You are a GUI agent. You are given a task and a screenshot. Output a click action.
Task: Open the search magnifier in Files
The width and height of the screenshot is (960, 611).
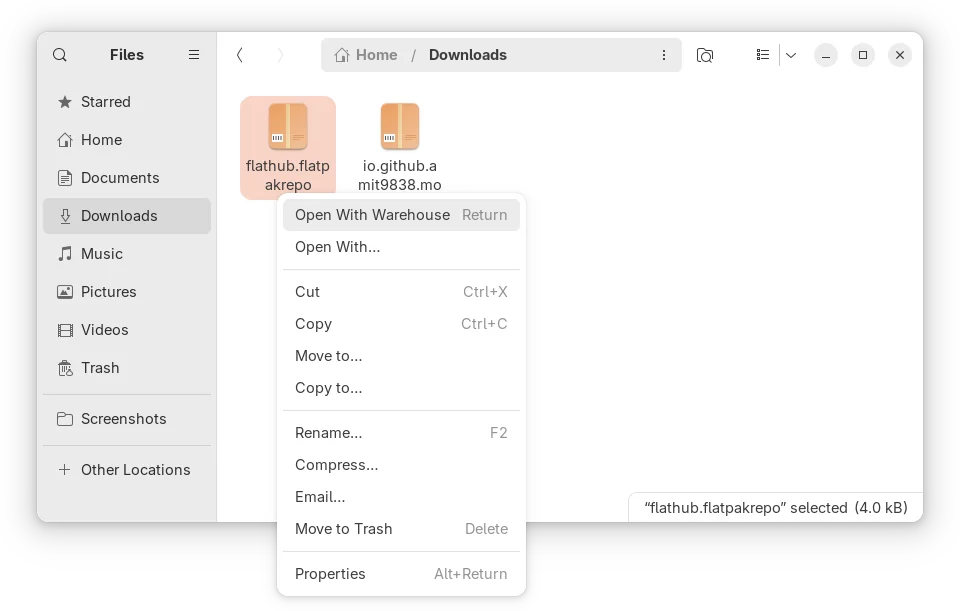(59, 55)
